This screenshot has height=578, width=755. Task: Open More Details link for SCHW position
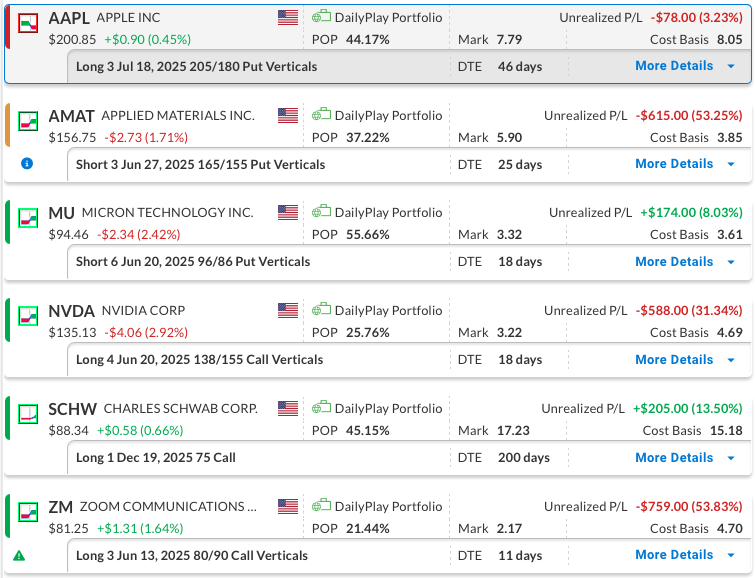click(674, 457)
